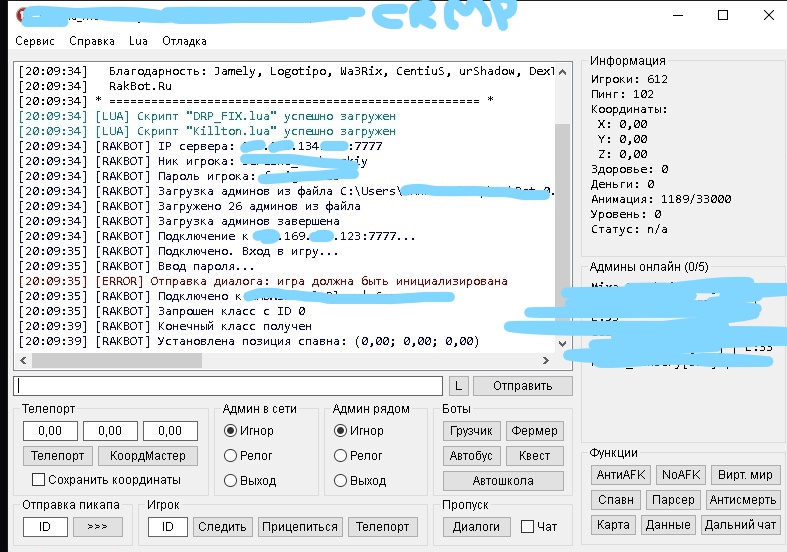Open the Lua menu
The height and width of the screenshot is (552, 787).
pos(138,41)
